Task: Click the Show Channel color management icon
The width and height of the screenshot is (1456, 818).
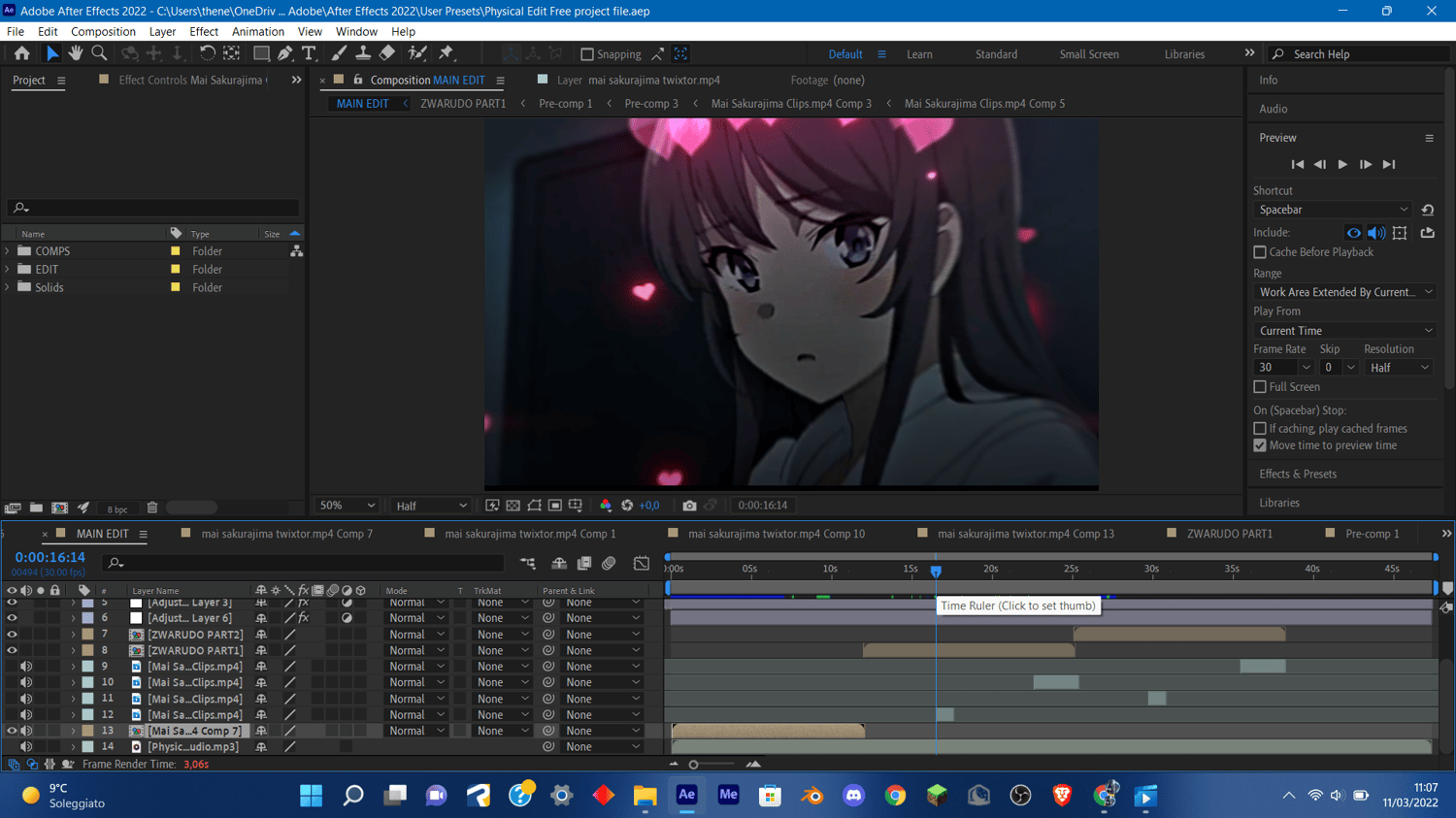Action: pos(606,506)
